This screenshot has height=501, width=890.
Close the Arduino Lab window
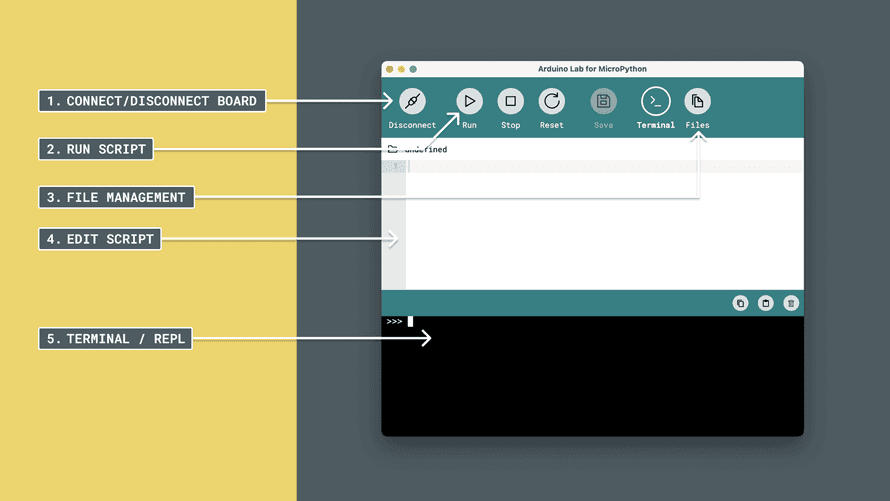point(389,69)
